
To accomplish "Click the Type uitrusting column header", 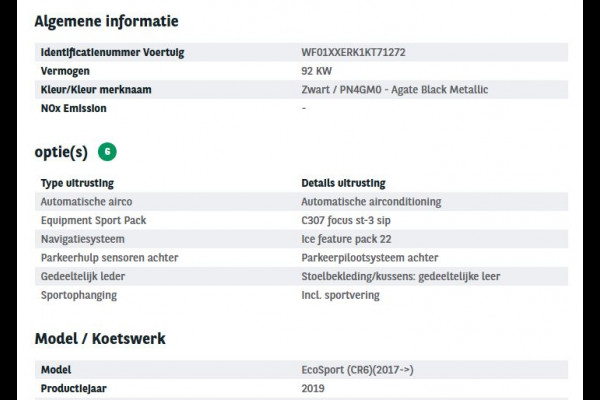I will pyautogui.click(x=77, y=183).
